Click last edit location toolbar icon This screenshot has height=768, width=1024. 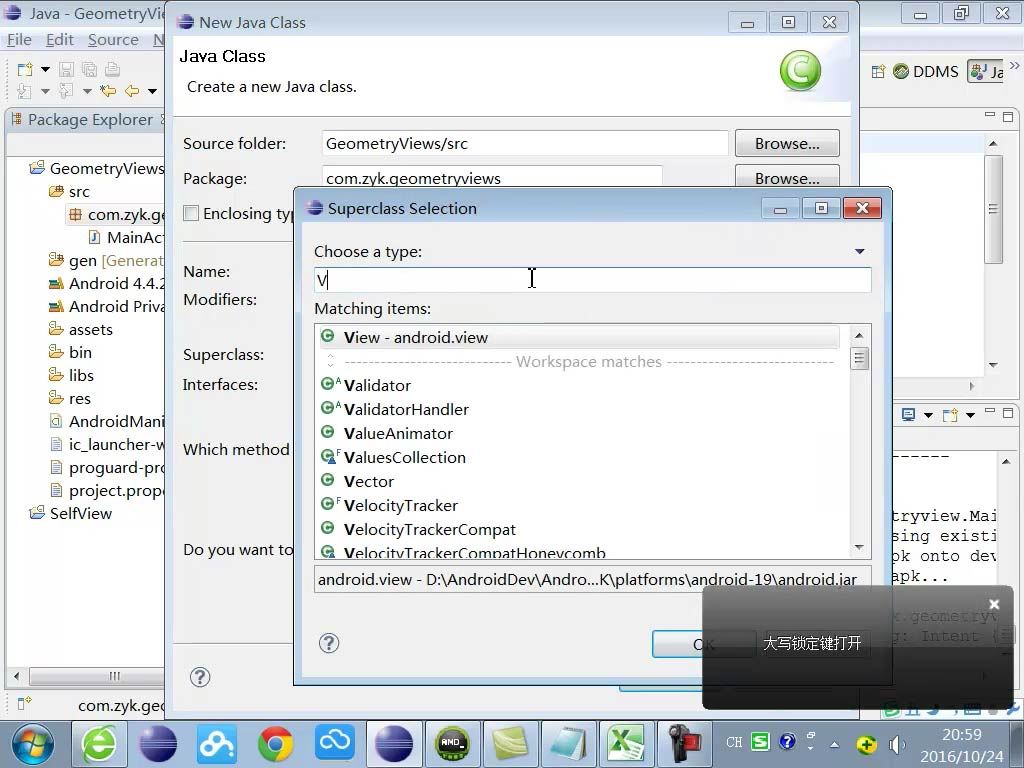pyautogui.click(x=108, y=91)
